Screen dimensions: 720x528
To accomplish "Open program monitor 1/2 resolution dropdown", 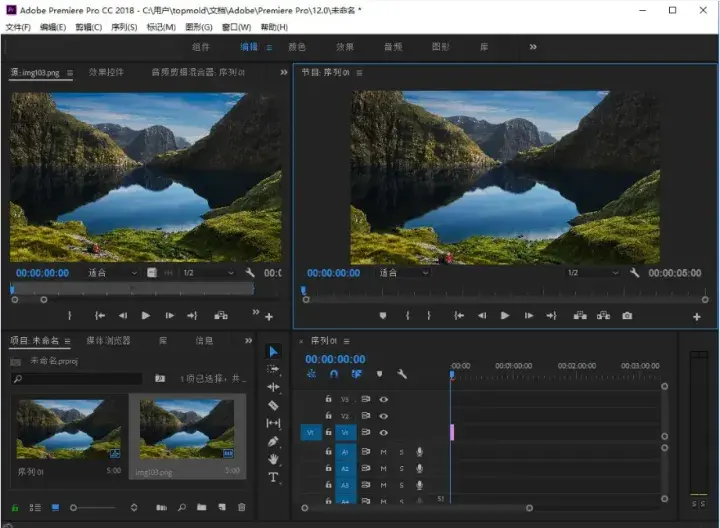I will (x=591, y=273).
